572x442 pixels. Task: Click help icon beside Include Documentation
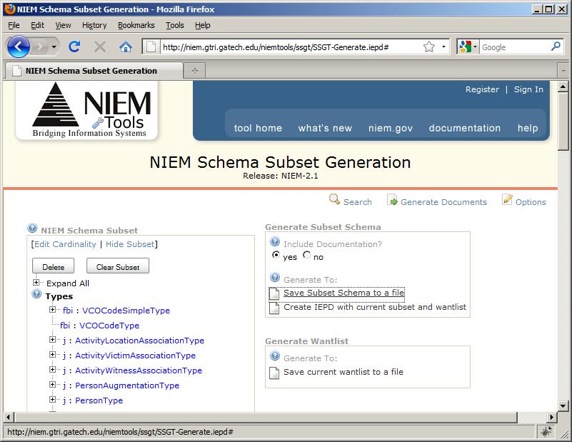[x=275, y=241]
